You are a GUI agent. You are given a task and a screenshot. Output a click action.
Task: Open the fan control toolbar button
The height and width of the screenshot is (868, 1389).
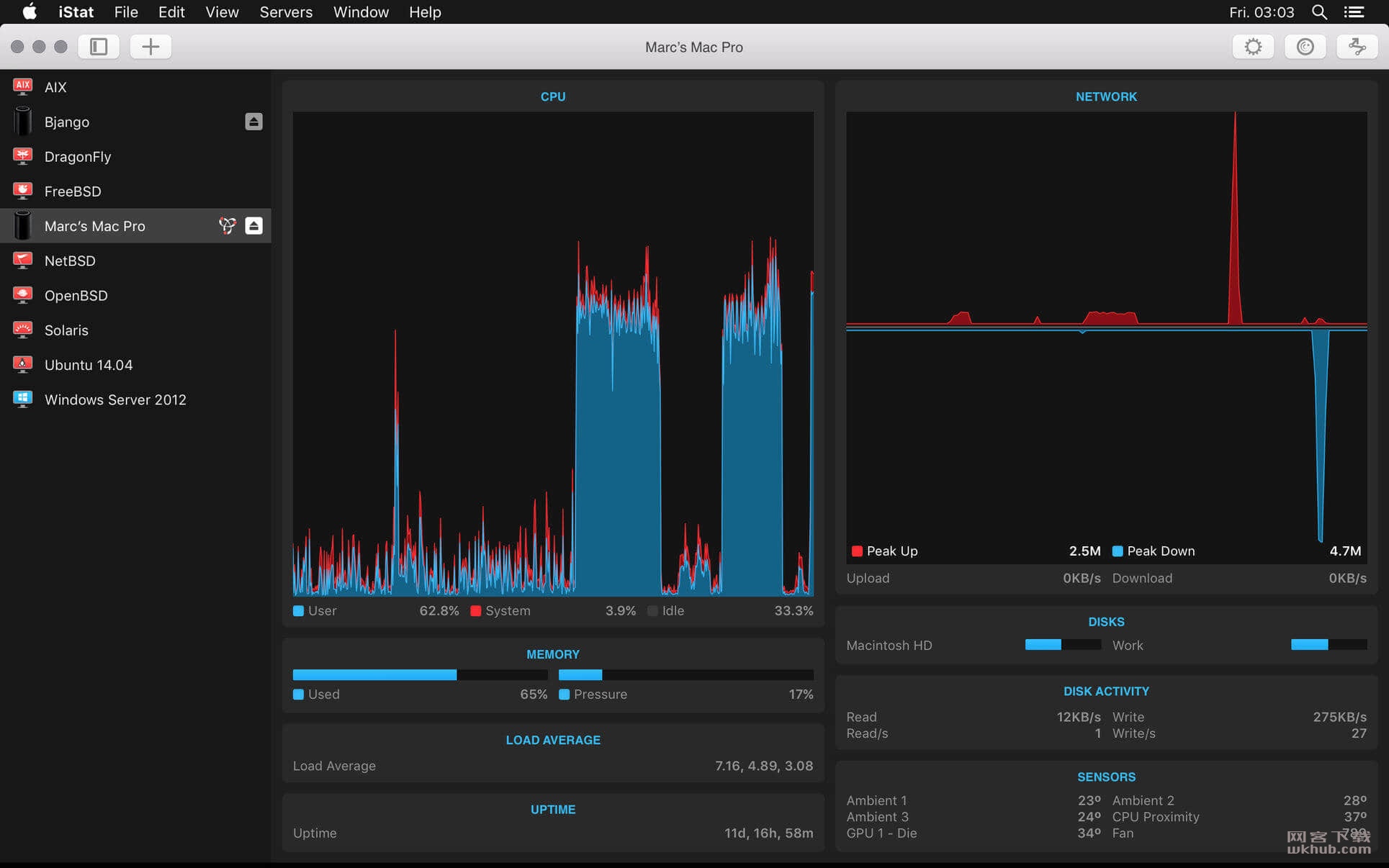click(x=1357, y=47)
